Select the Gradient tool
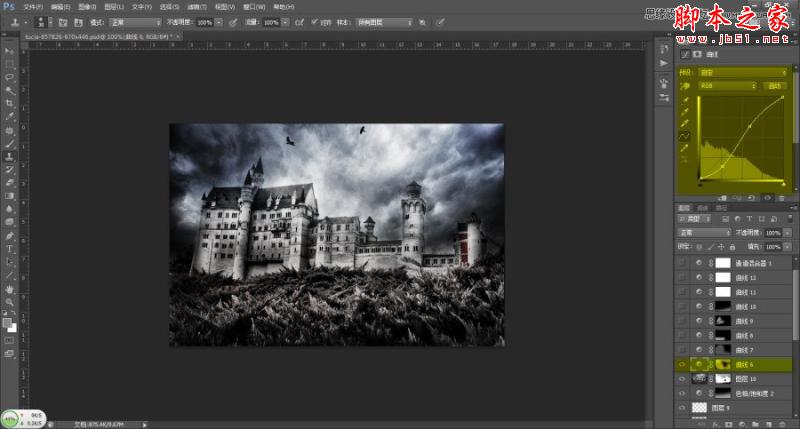This screenshot has height=429, width=800. pos(9,196)
